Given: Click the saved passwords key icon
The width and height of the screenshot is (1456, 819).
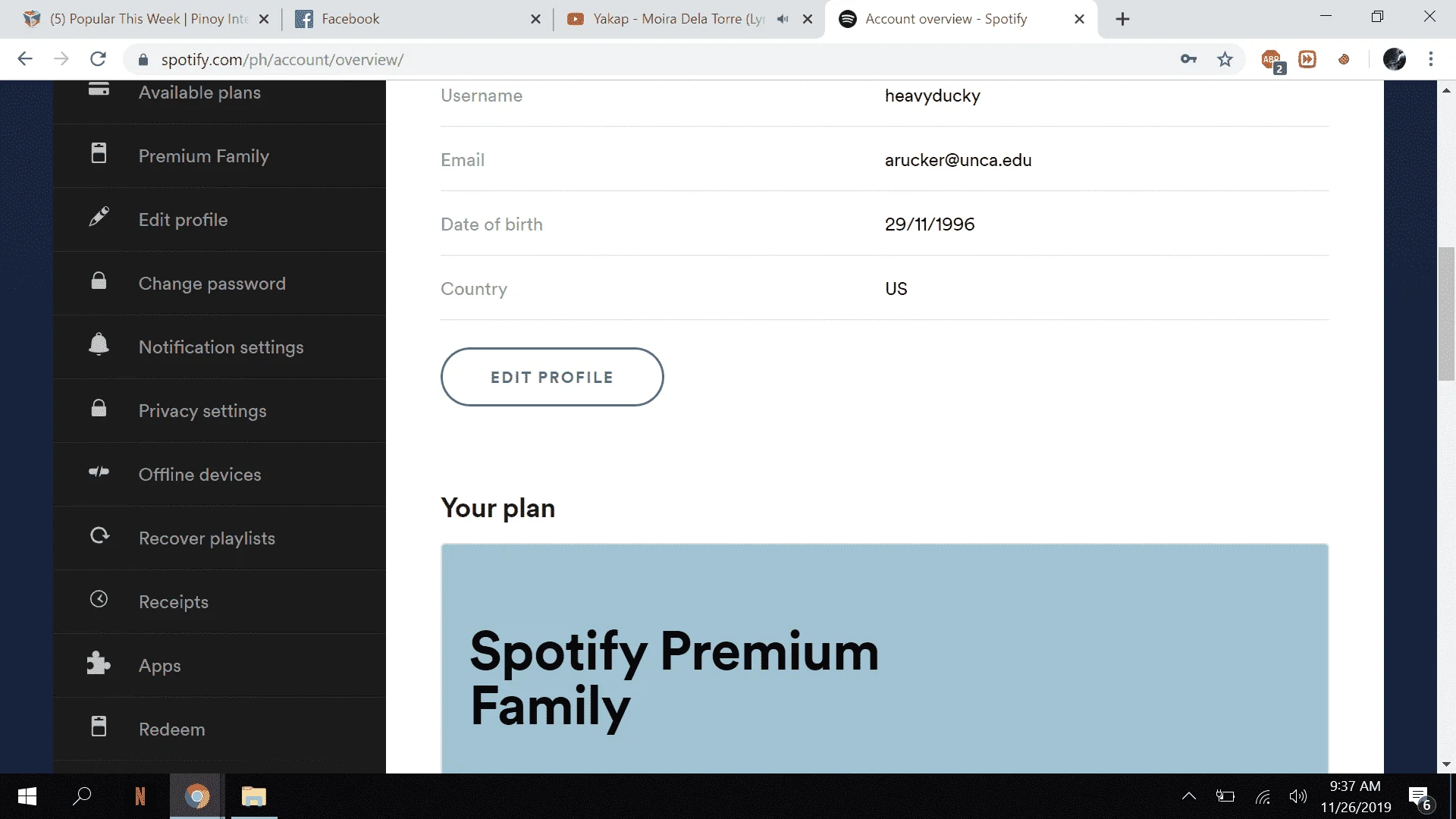Looking at the screenshot, I should pyautogui.click(x=1188, y=59).
